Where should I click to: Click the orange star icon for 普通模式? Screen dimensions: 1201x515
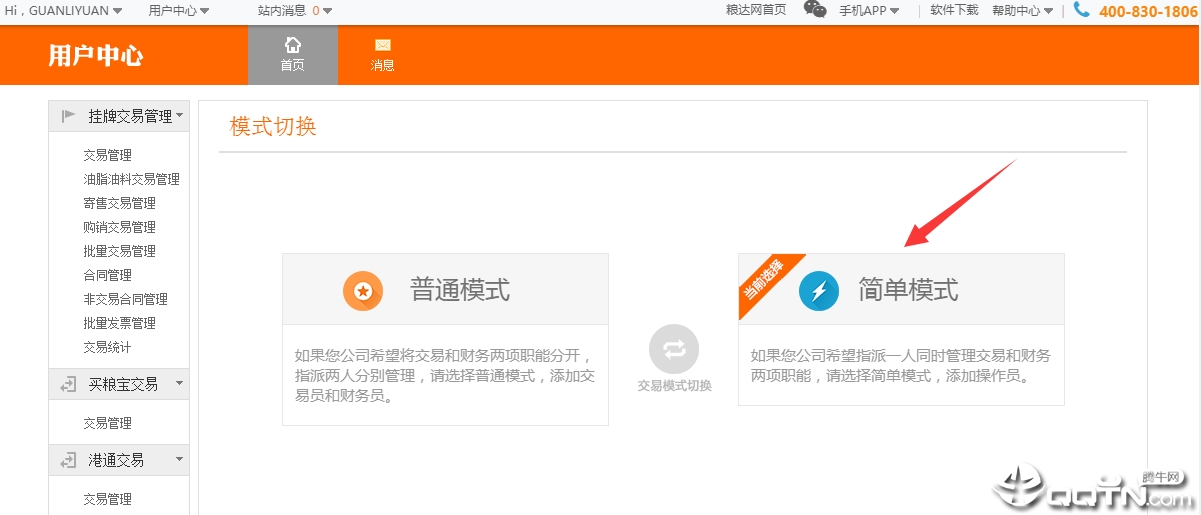tap(363, 291)
